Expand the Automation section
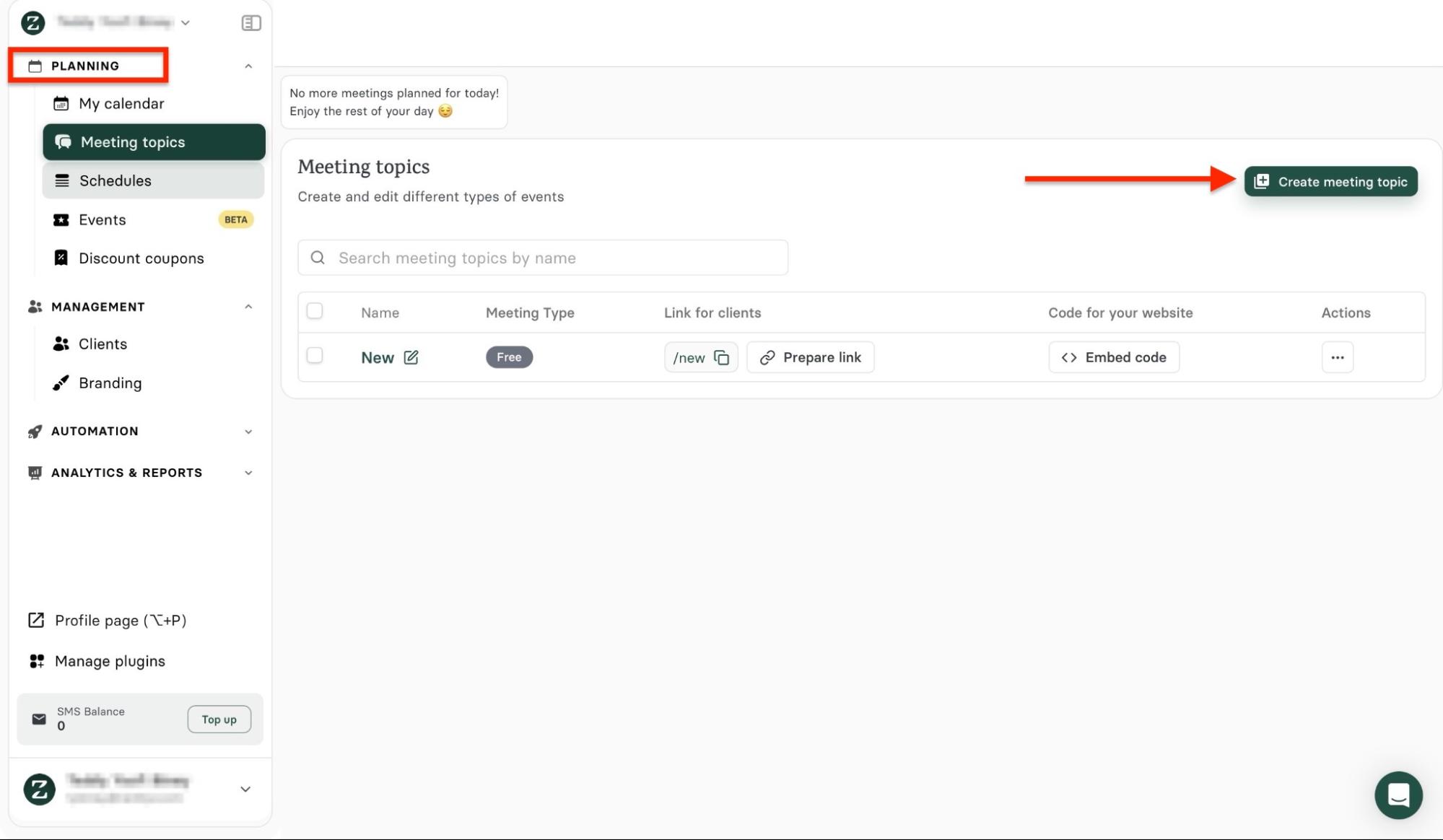This screenshot has width=1443, height=840. click(x=248, y=432)
